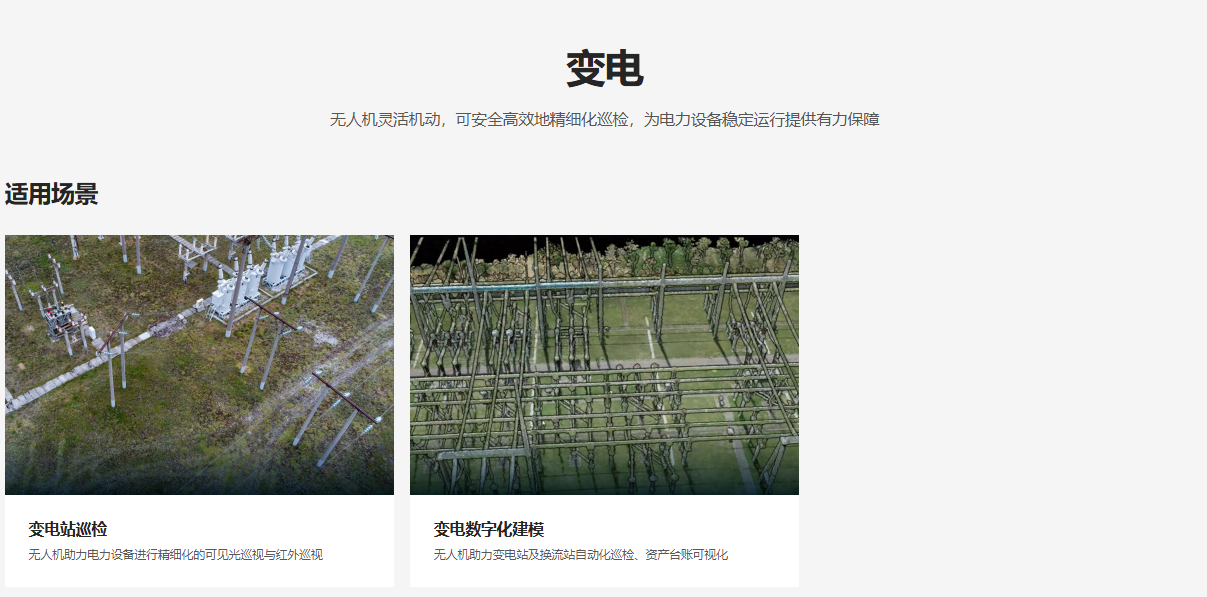The height and width of the screenshot is (597, 1207).
Task: Click the dark gradient bottom of the substation photo
Action: (x=200, y=482)
